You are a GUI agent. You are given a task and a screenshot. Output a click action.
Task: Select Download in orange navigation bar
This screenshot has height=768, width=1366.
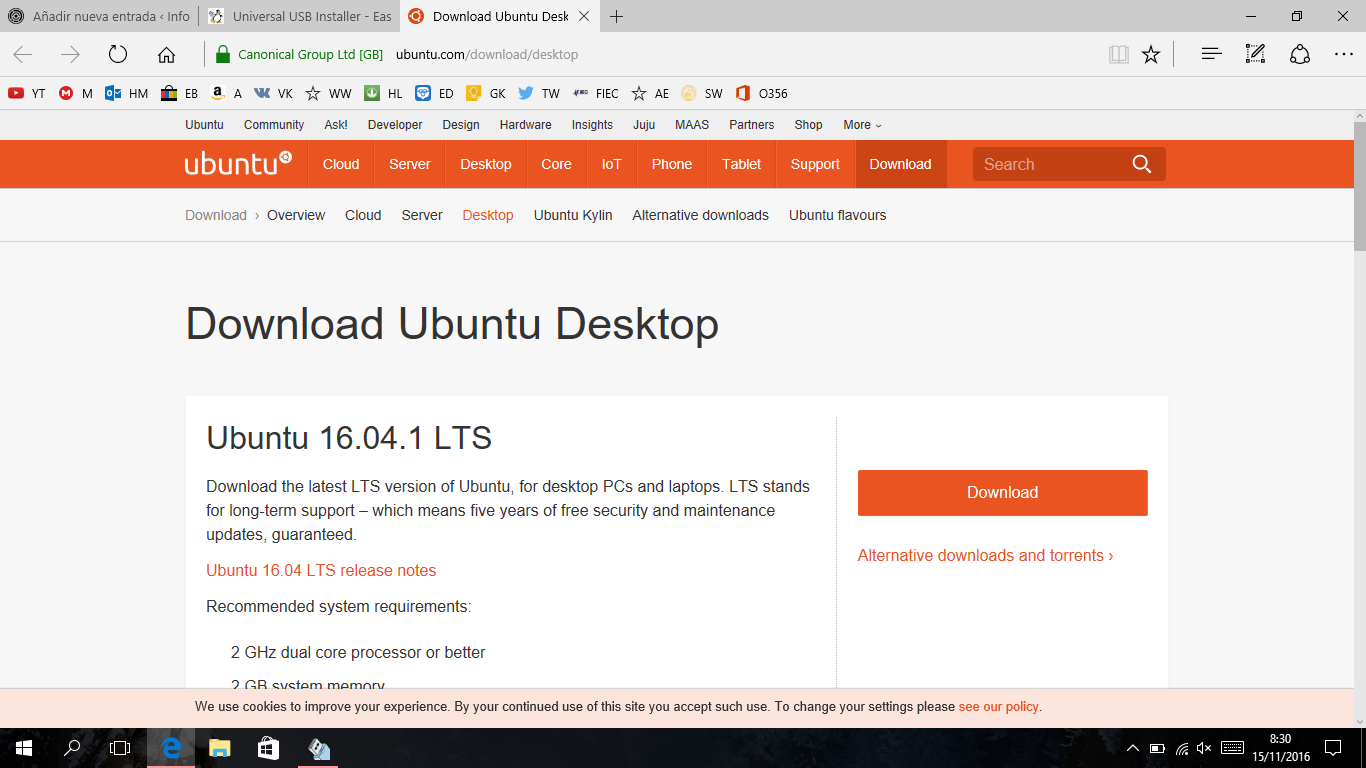point(901,164)
